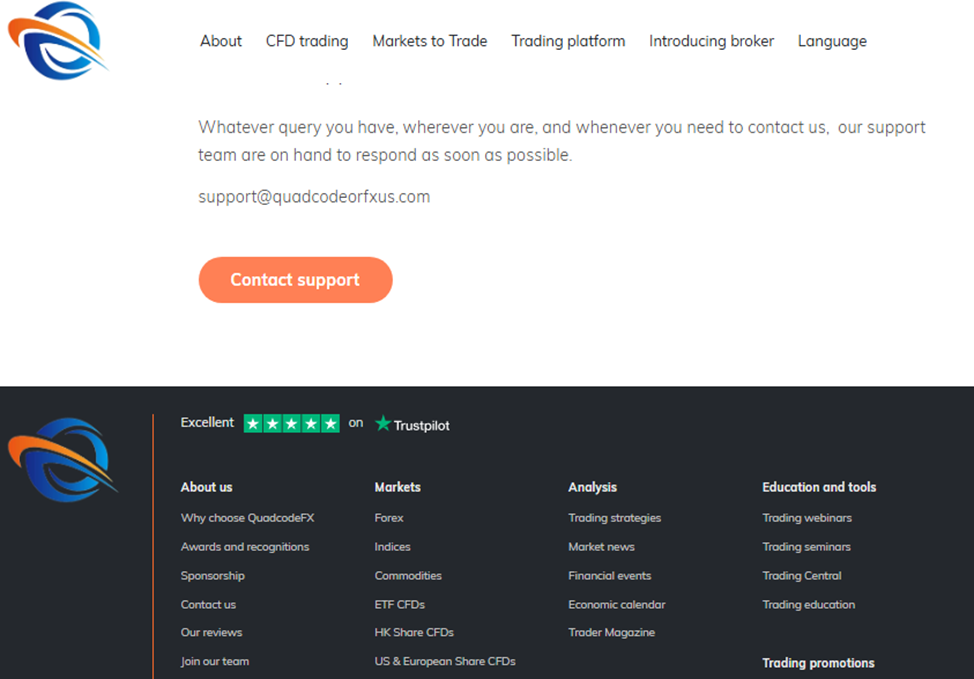
Task: Open Why choose QuadcodeFX link
Action: pyautogui.click(x=247, y=518)
